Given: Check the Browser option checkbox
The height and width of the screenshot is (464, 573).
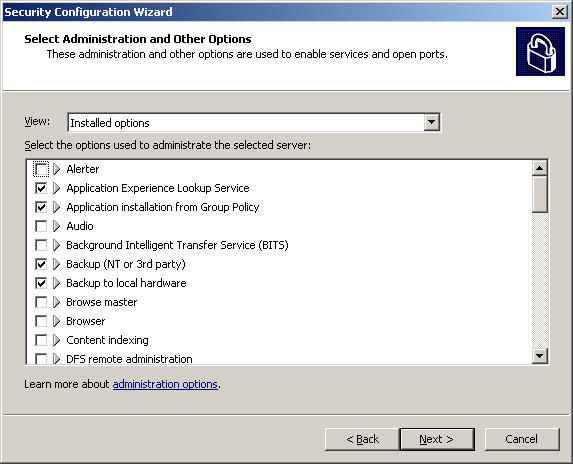Looking at the screenshot, I should click(x=41, y=321).
